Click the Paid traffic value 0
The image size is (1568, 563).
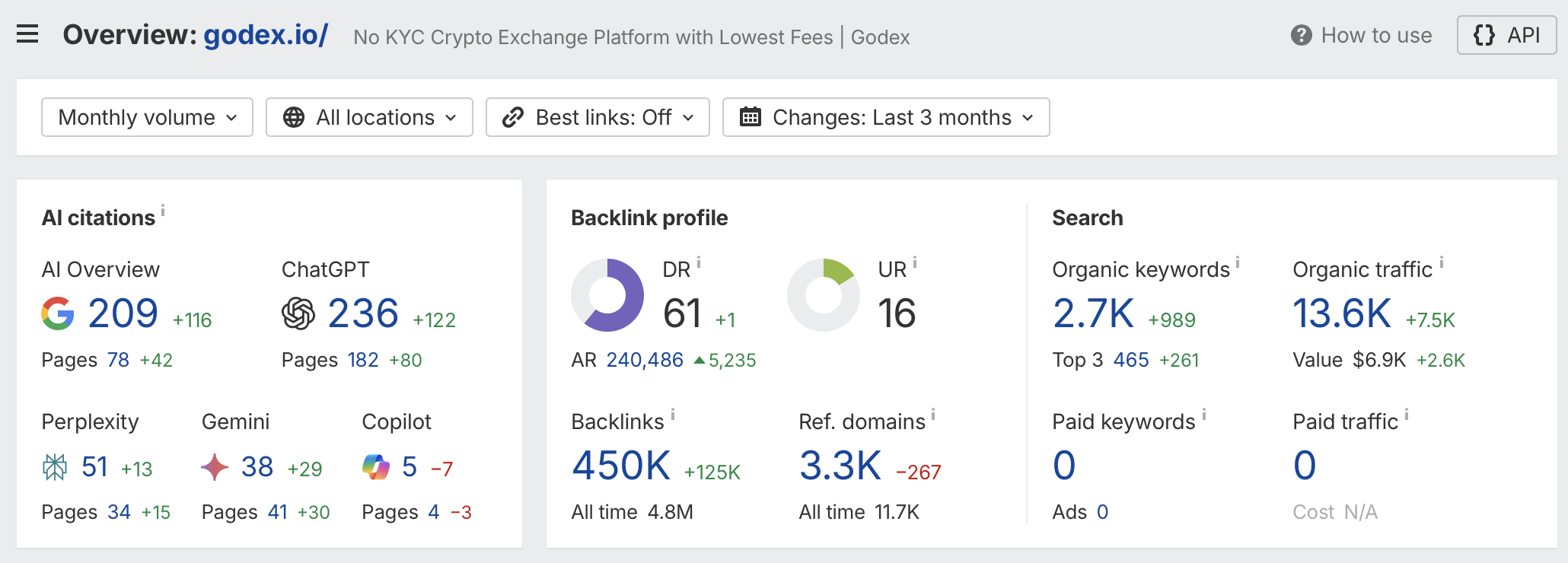tap(1305, 466)
